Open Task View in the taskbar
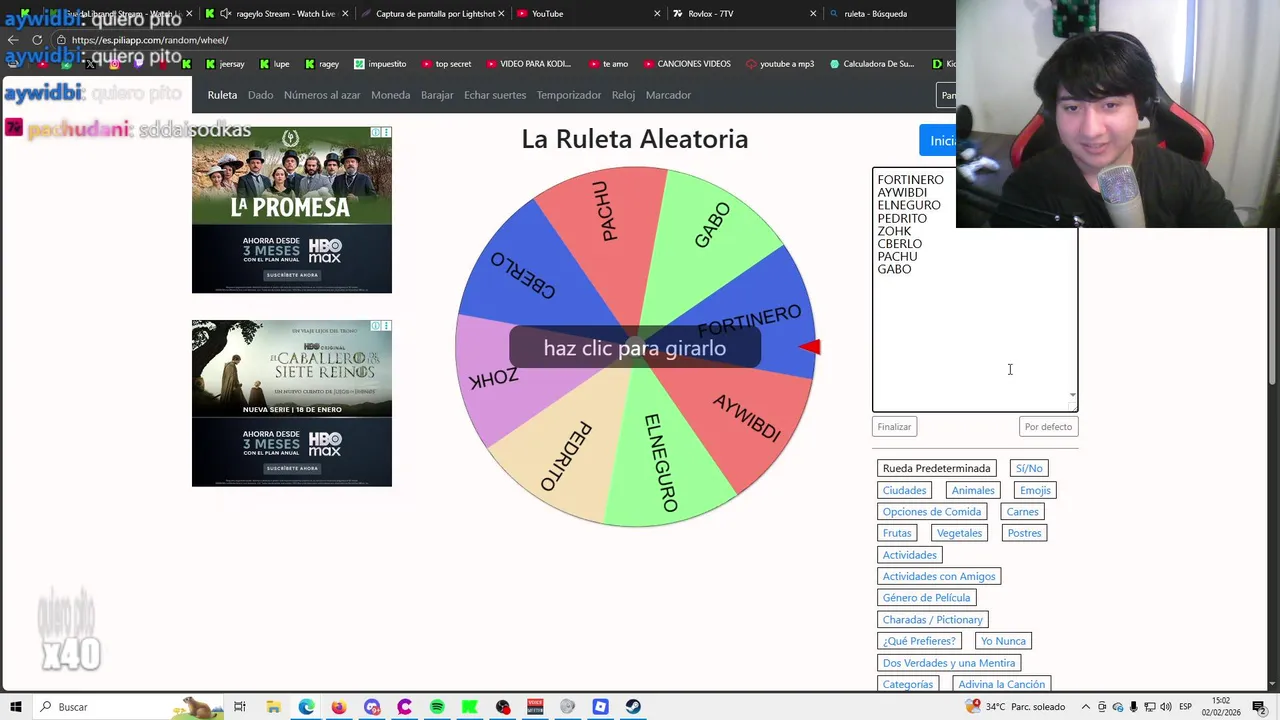 click(240, 707)
